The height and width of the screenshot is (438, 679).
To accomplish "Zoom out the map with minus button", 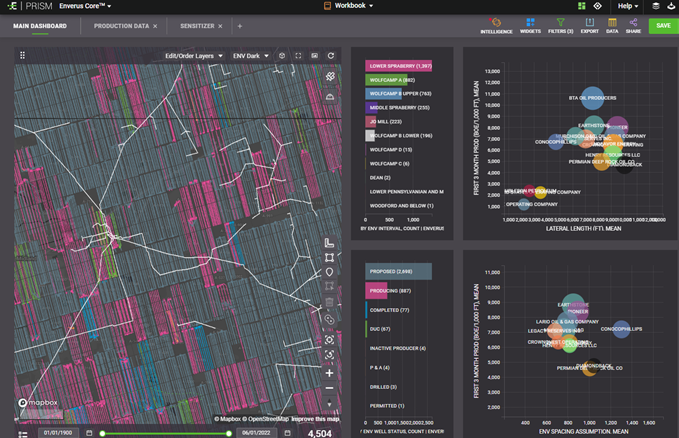I will point(330,388).
